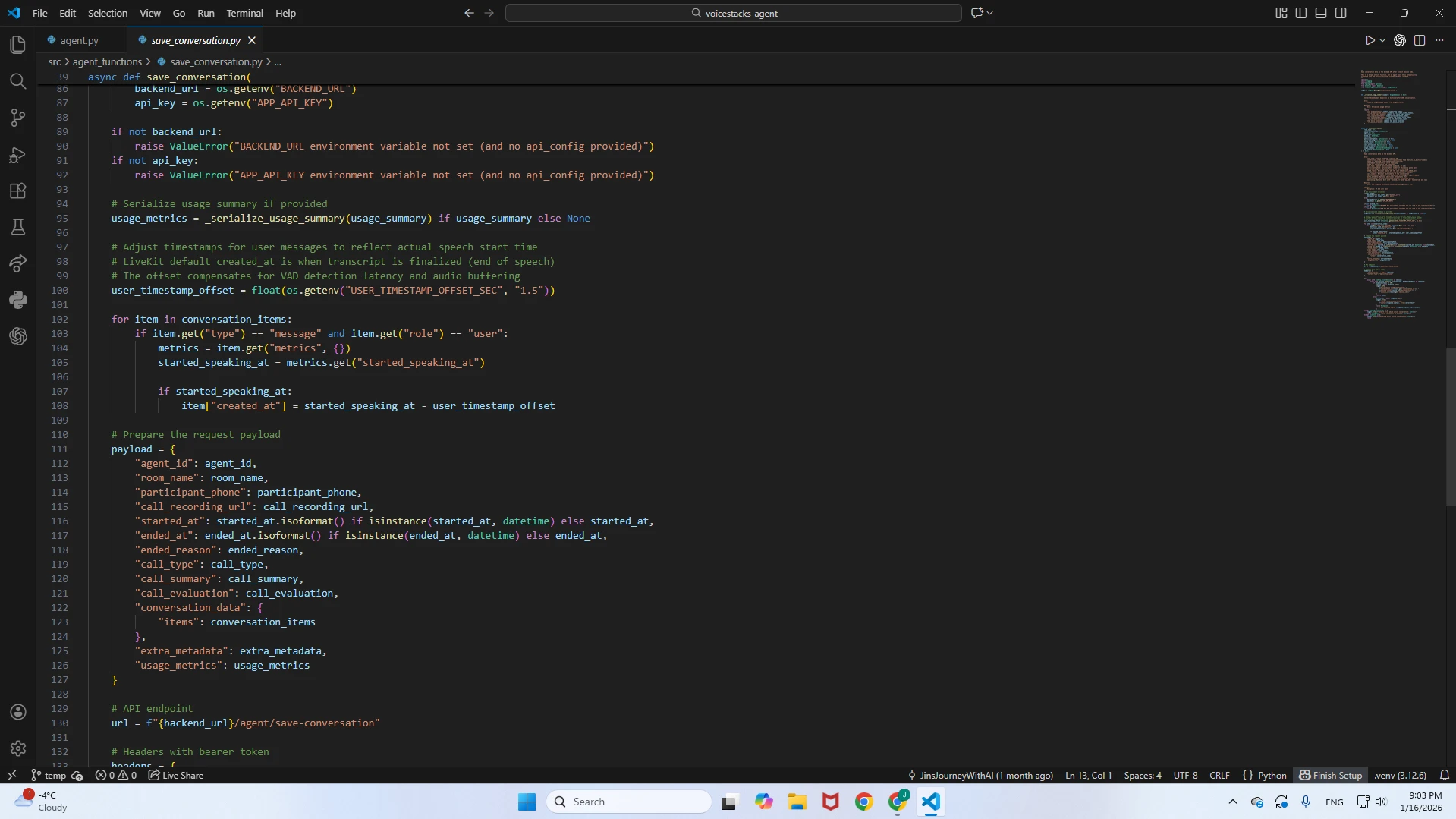
Task: Toggle the bottom panel visibility
Action: pos(1321,13)
